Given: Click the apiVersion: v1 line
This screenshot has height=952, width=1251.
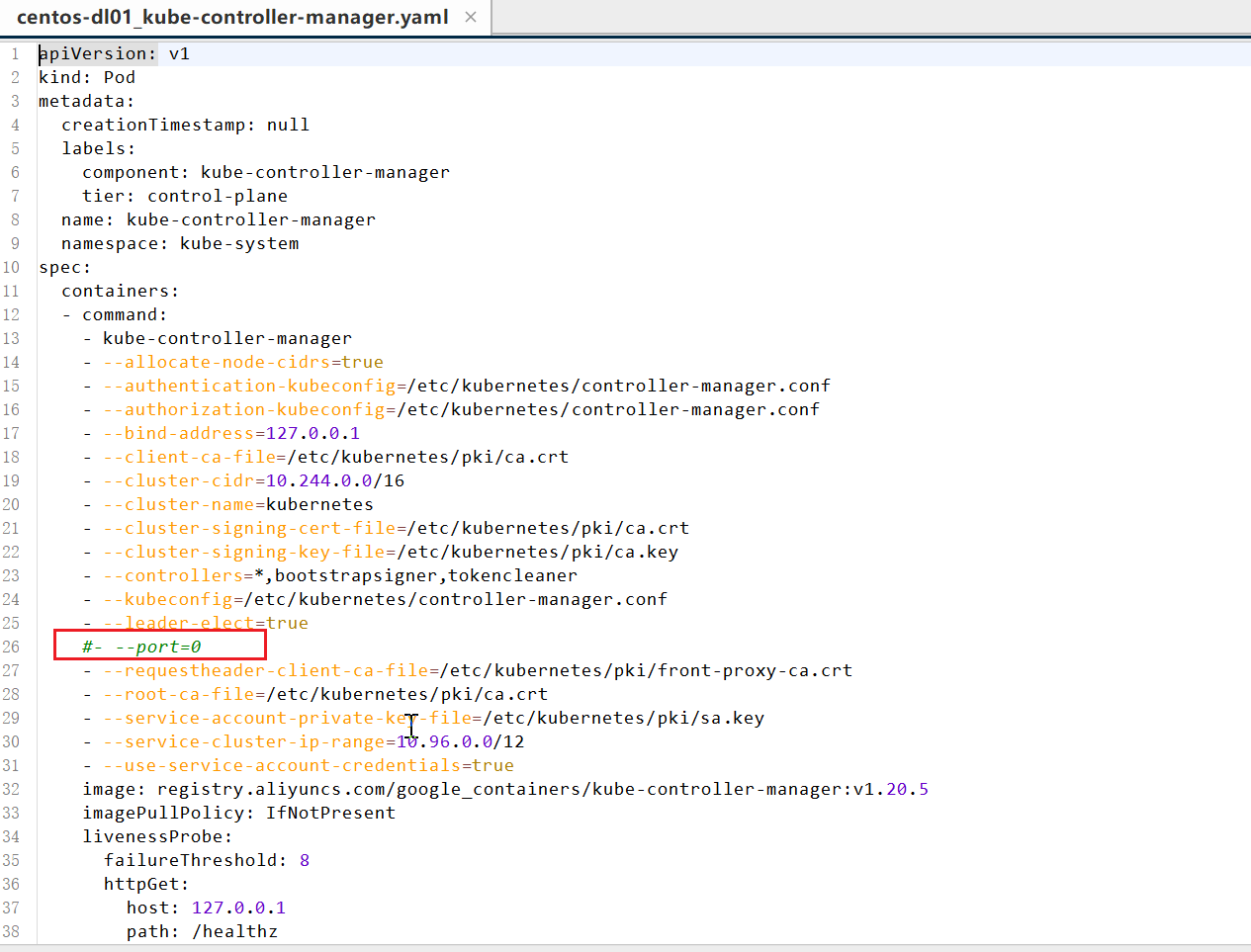Looking at the screenshot, I should 114,53.
